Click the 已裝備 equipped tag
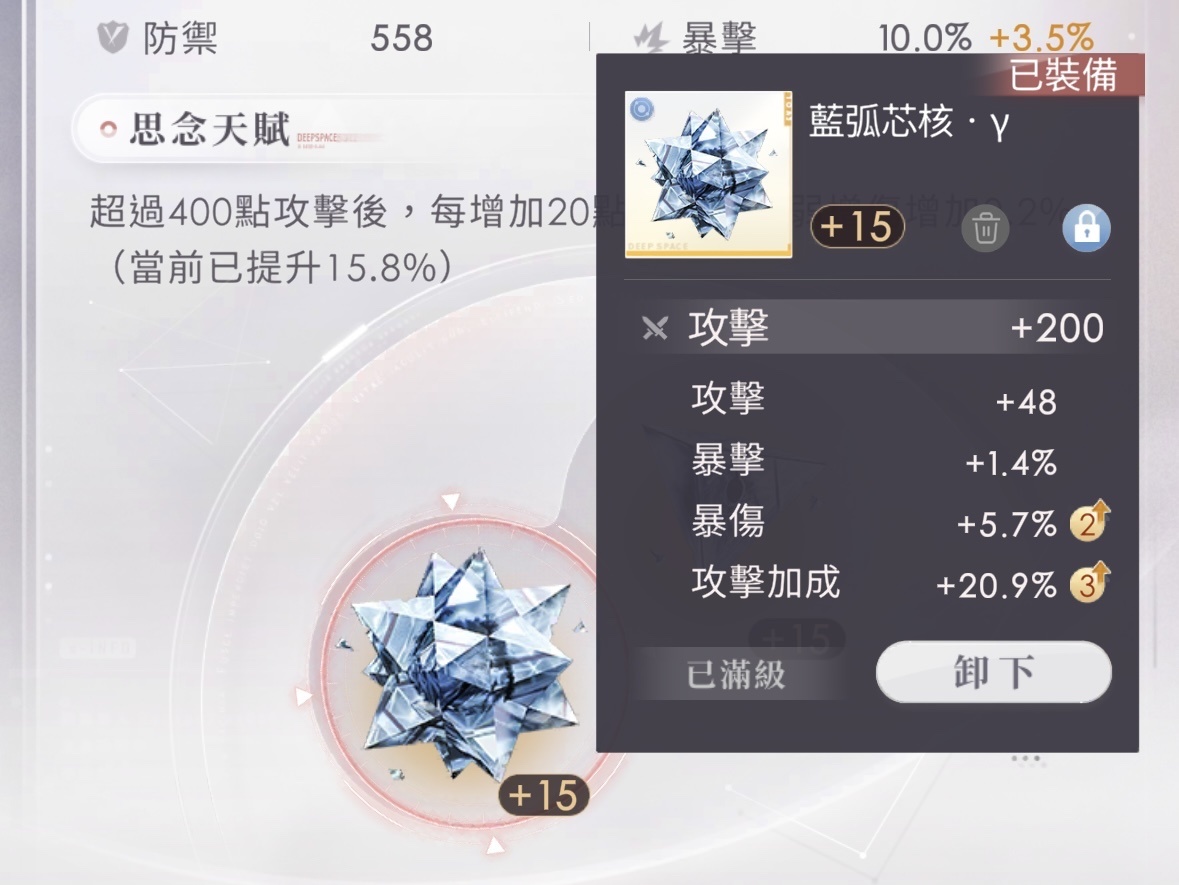Screen dimensions: 1179x885 (x=1062, y=74)
